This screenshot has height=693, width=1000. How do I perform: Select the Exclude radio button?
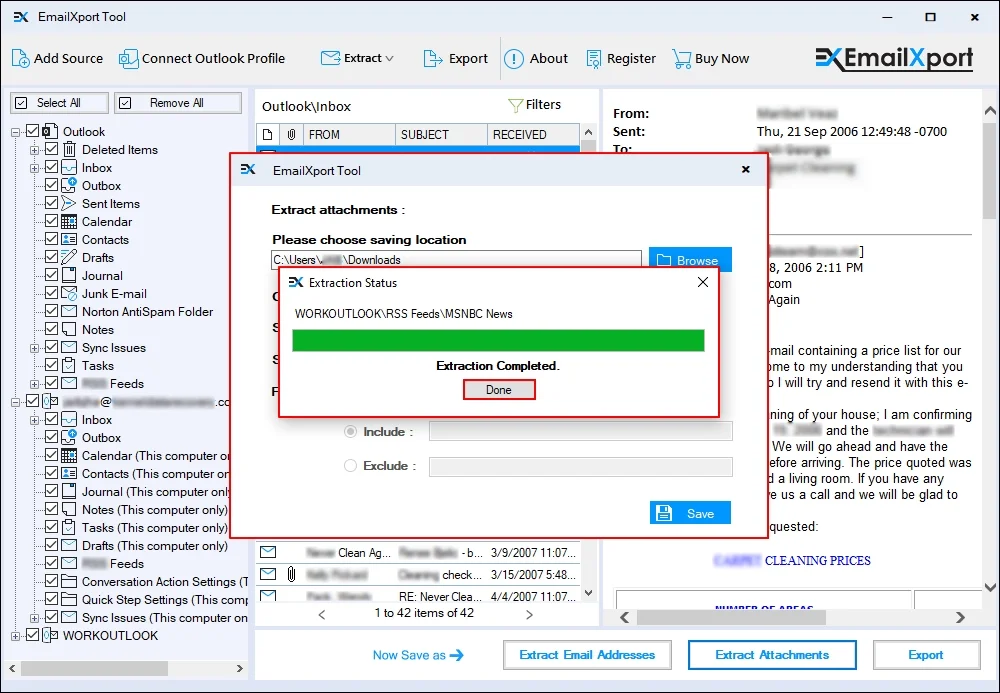pyautogui.click(x=350, y=466)
